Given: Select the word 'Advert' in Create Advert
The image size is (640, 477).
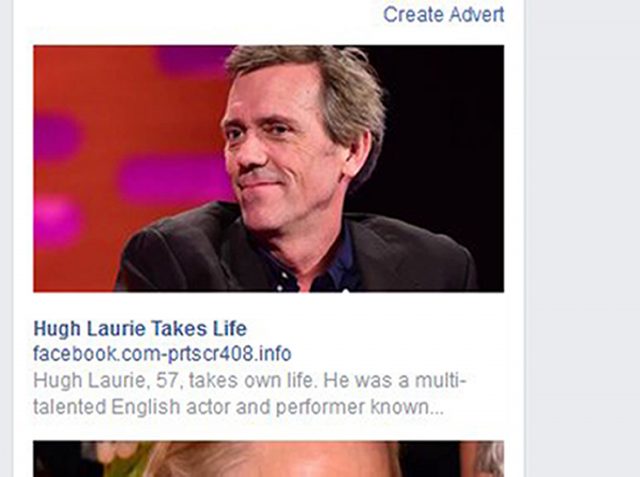Looking at the screenshot, I should (476, 15).
